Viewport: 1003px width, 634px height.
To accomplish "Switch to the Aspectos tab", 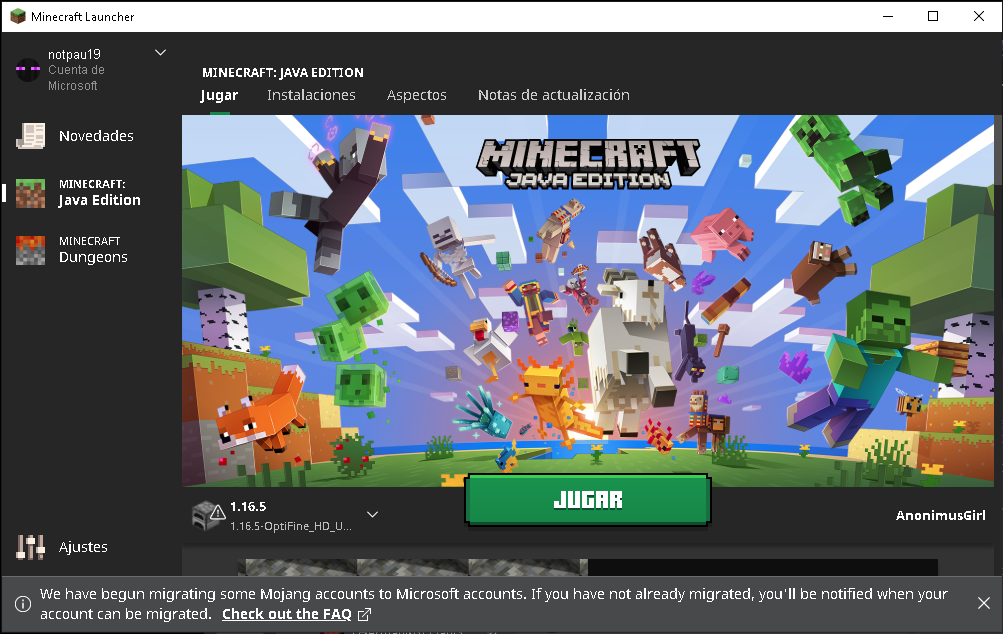I will [416, 95].
